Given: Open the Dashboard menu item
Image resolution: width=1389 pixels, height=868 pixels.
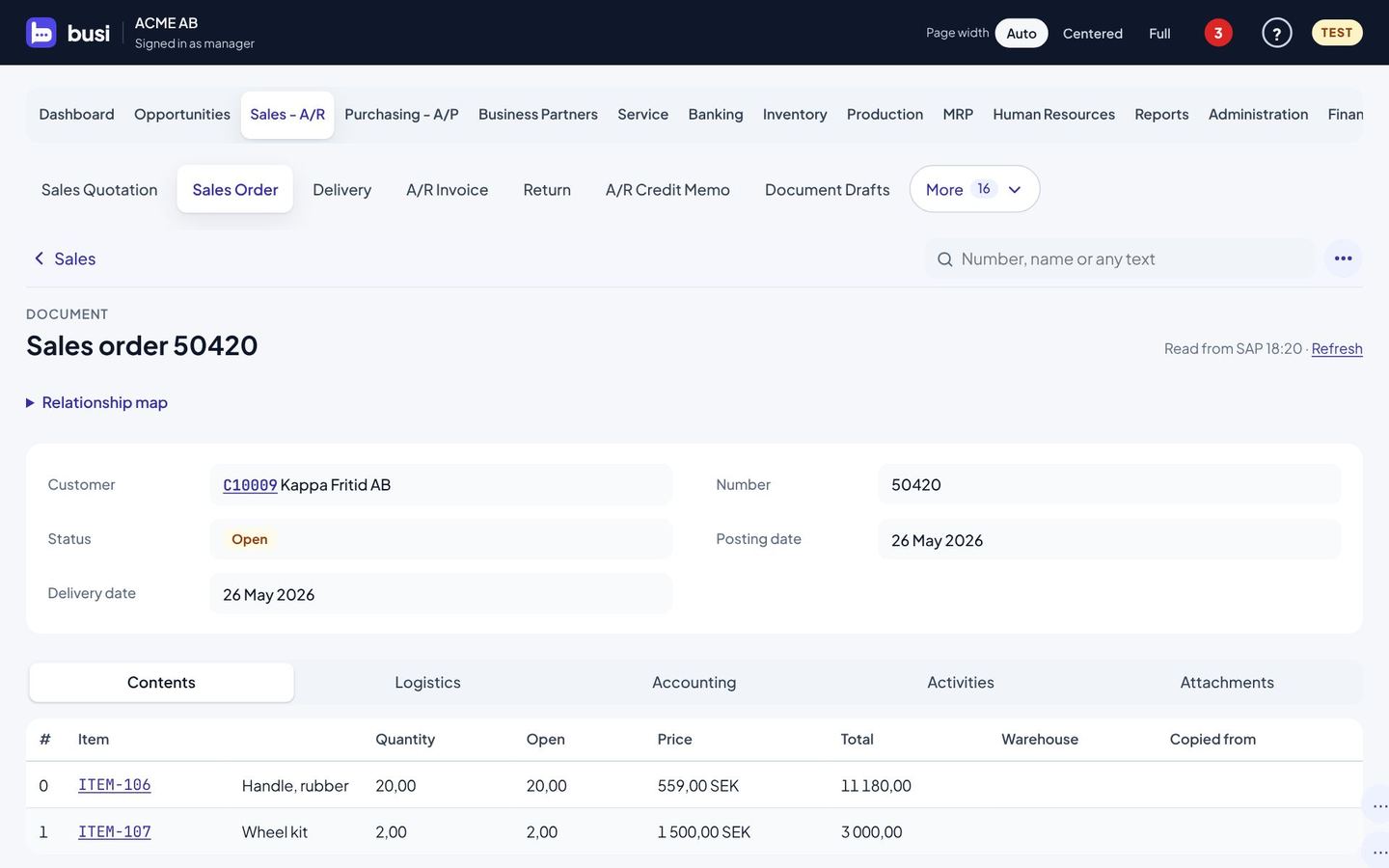Looking at the screenshot, I should point(76,114).
